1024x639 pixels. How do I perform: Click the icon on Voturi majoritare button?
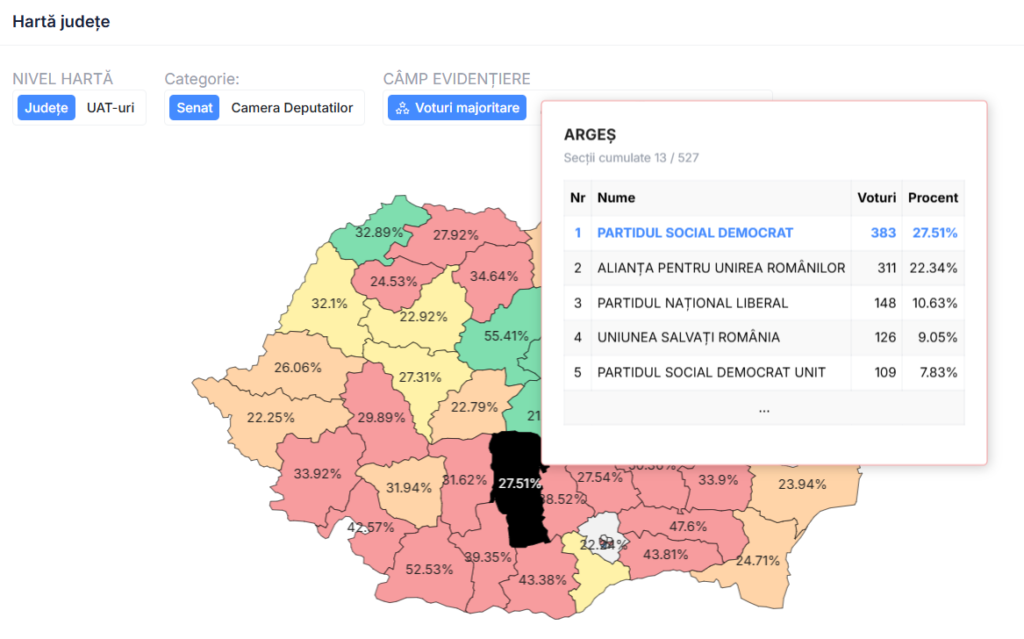(x=402, y=108)
